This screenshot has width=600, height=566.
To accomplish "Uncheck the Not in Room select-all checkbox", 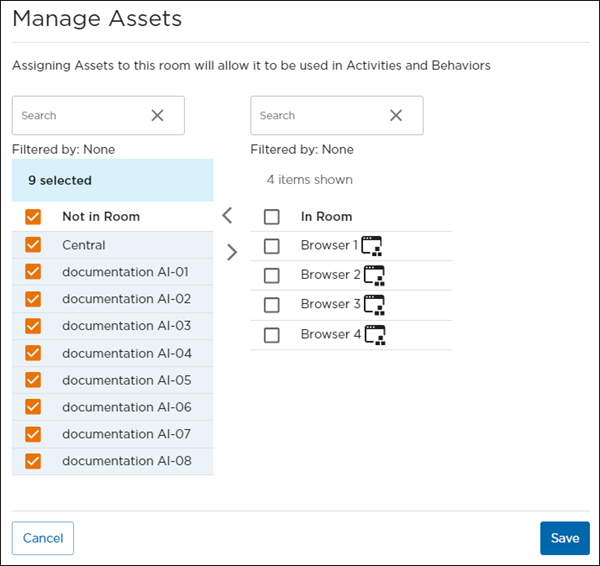I will click(x=33, y=217).
